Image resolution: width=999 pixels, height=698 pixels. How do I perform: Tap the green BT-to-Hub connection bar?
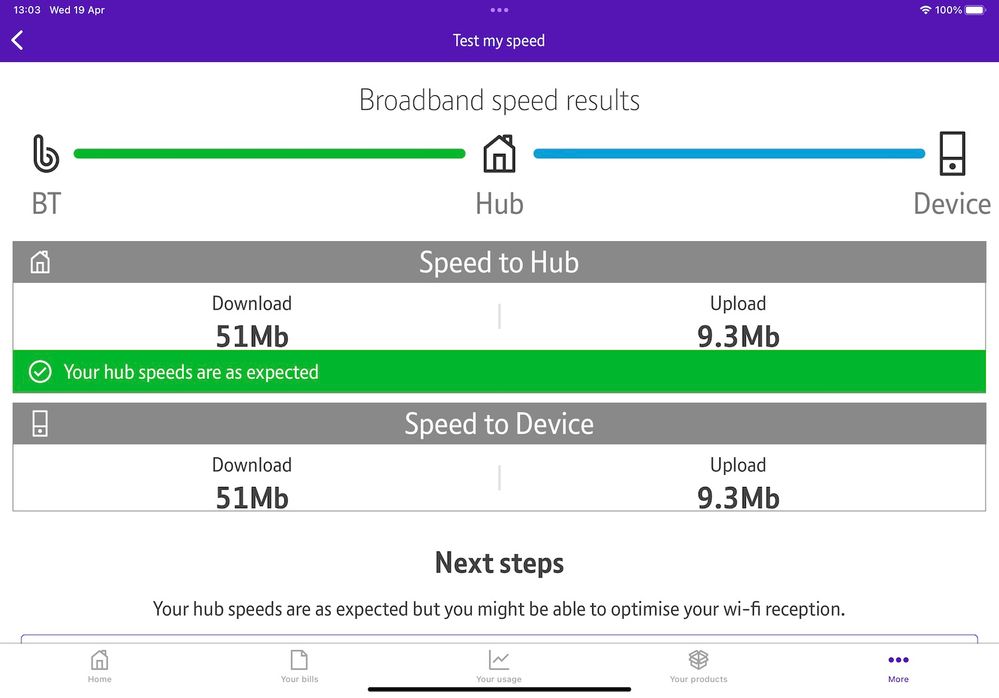tap(269, 154)
